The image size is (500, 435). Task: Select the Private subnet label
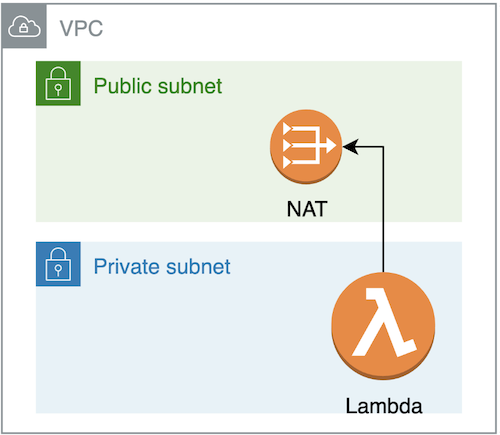(162, 267)
